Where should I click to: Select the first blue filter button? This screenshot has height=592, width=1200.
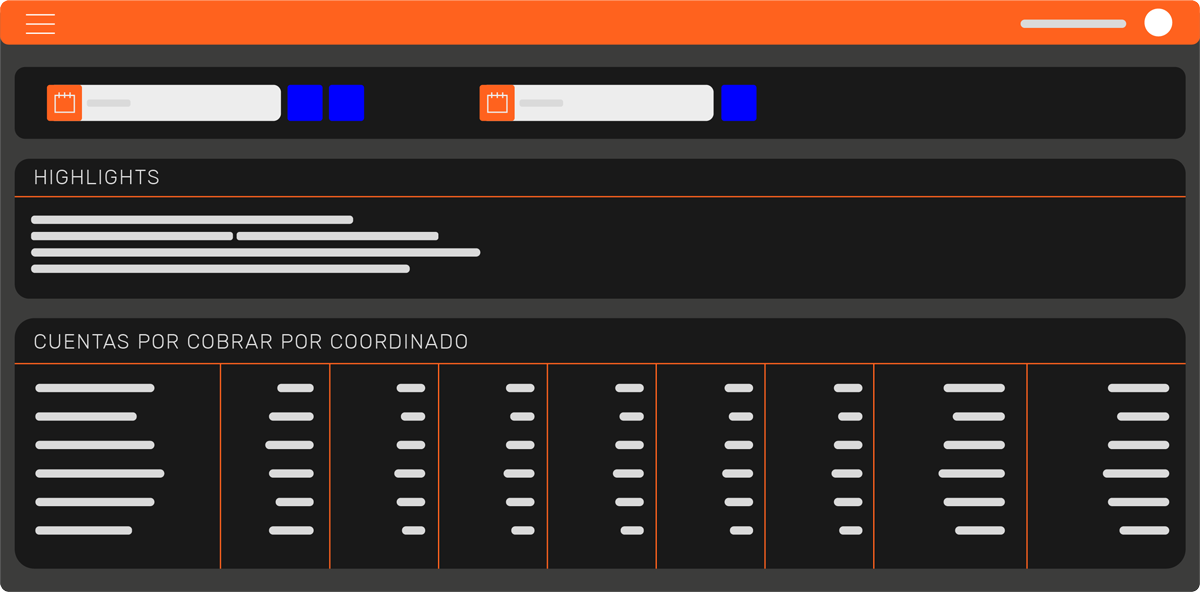tap(305, 102)
